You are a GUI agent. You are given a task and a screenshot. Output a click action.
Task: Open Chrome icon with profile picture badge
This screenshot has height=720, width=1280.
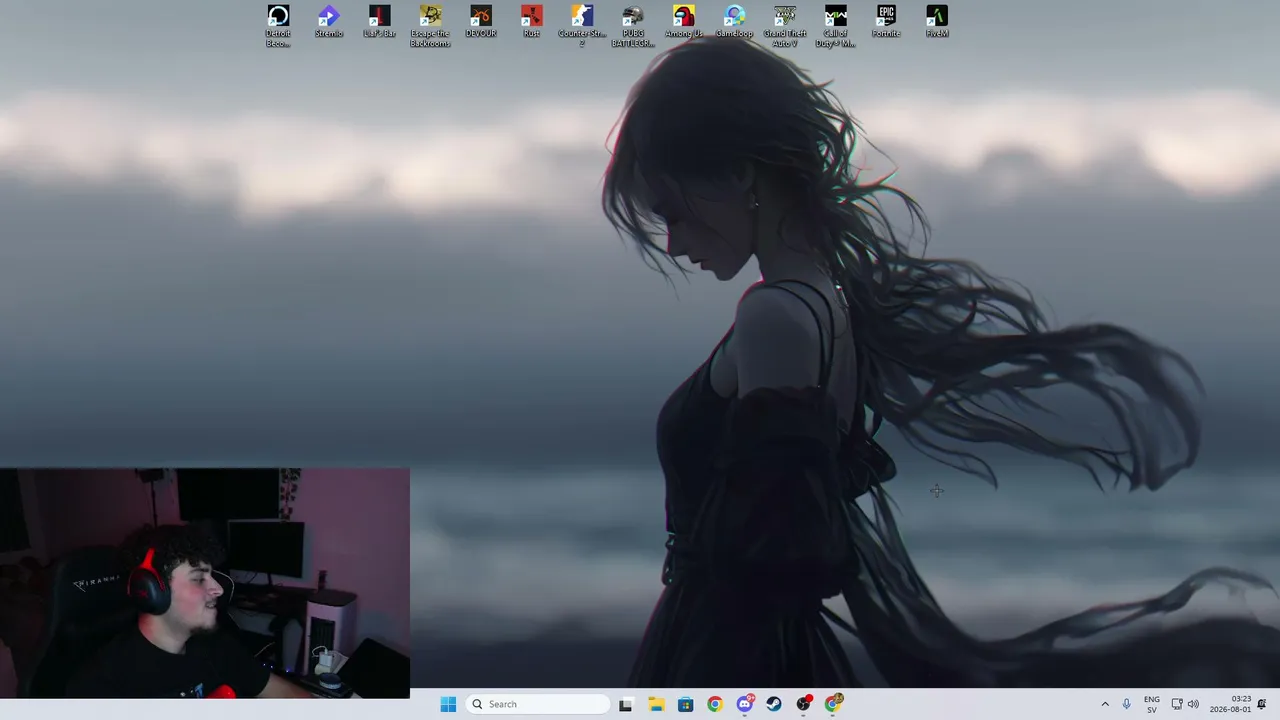[x=833, y=704]
